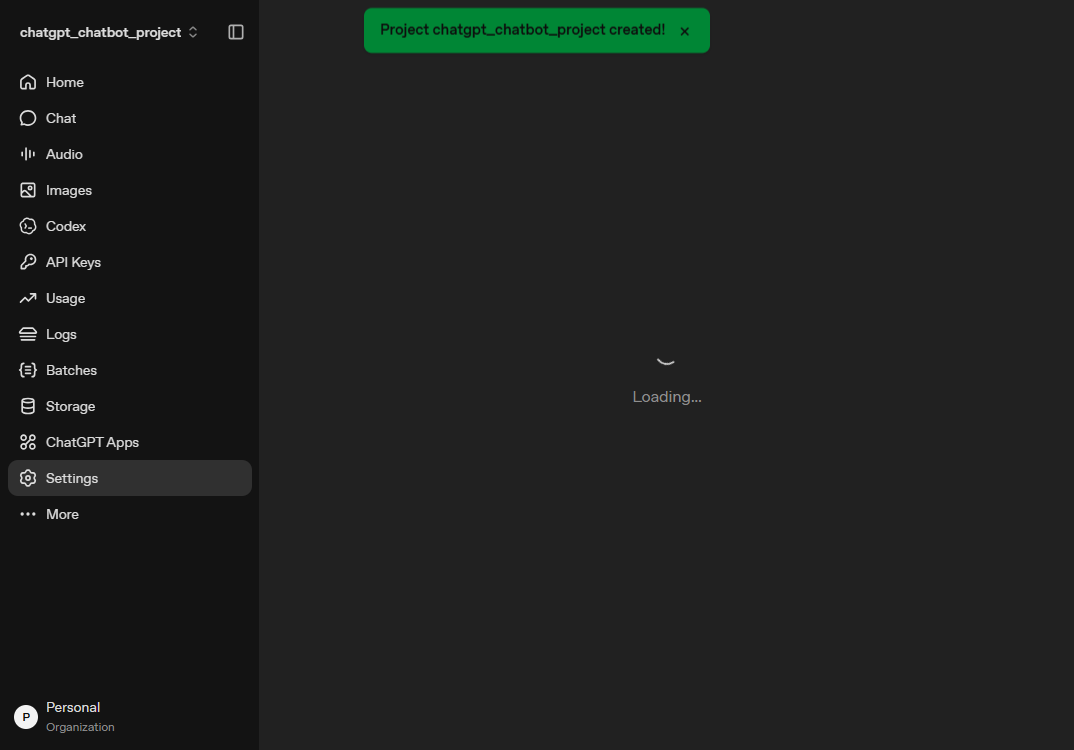Expand the More label
Image resolution: width=1074 pixels, height=750 pixels.
coord(62,514)
